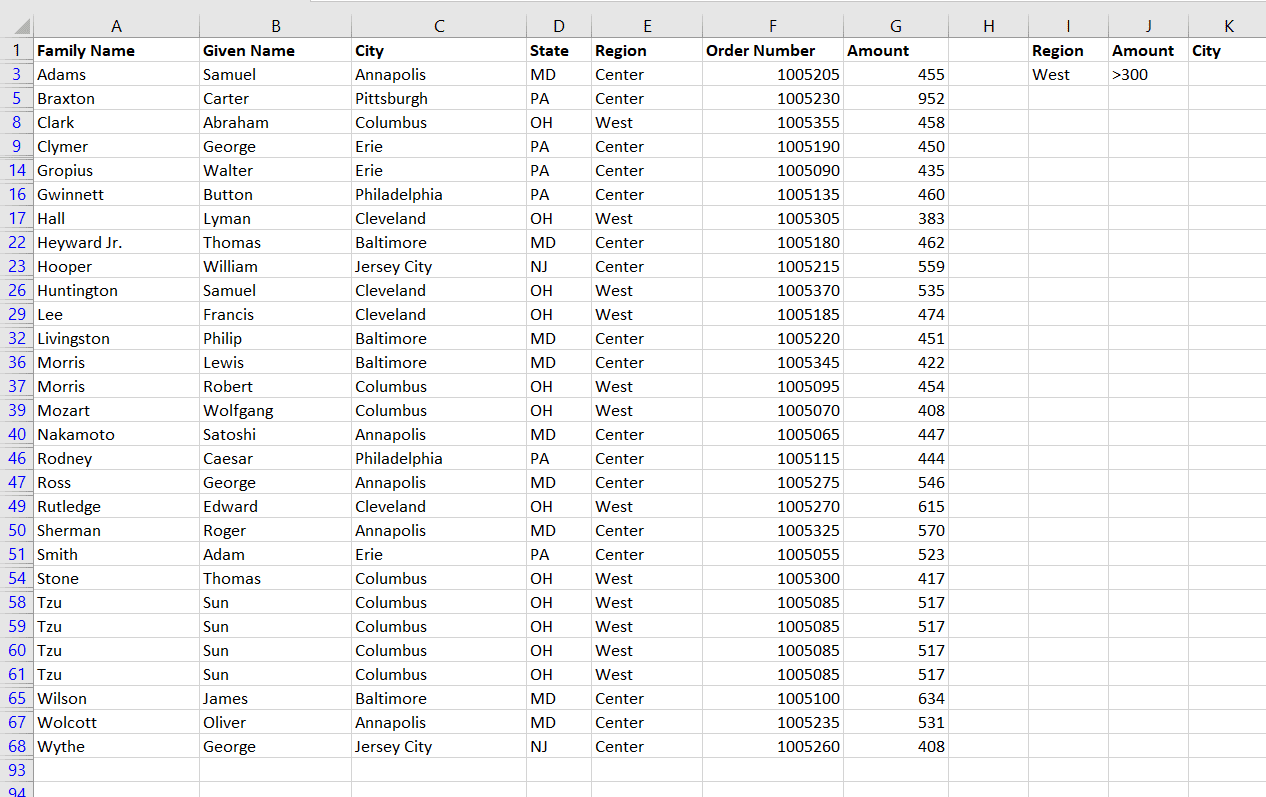Screen dimensions: 1266x797
Task: Select row 1 by clicking its row number
Action: 16,50
